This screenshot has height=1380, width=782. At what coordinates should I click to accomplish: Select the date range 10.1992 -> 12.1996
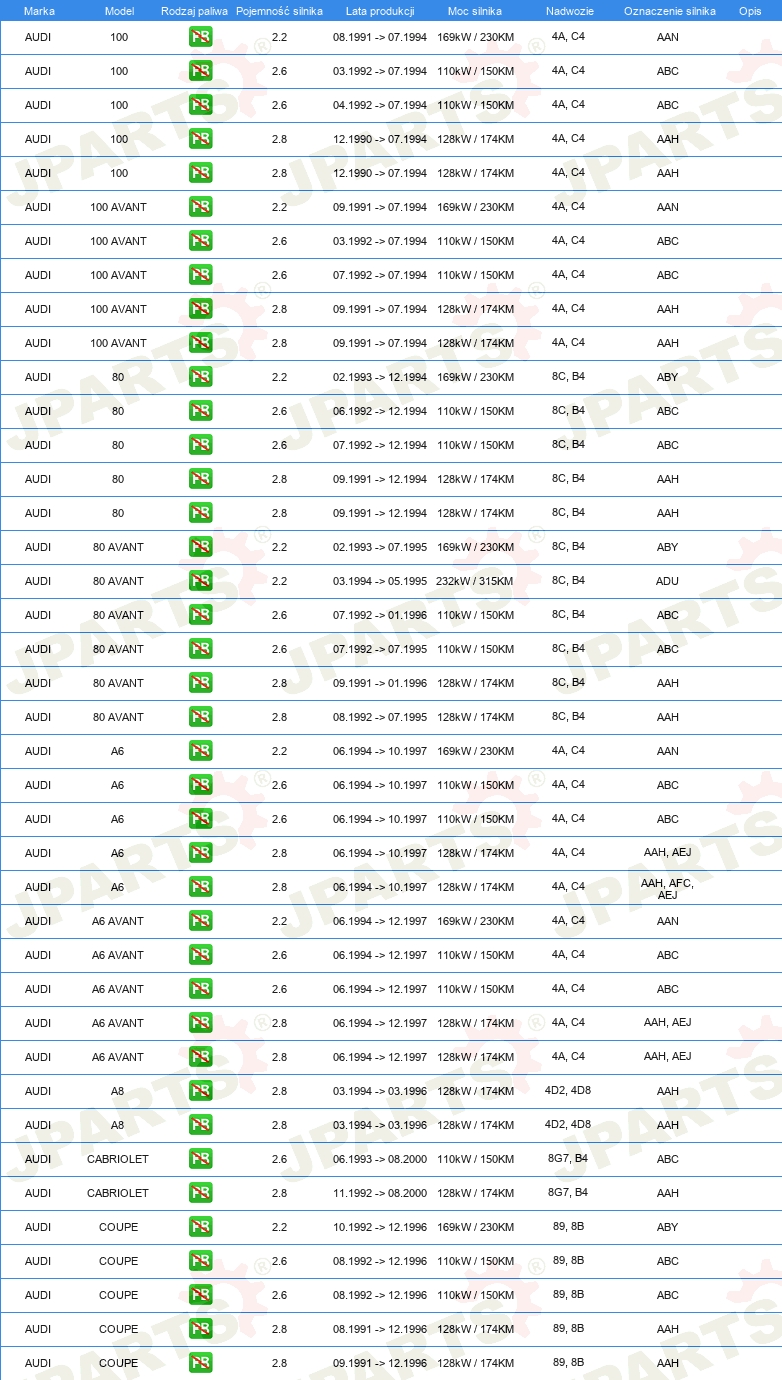tap(380, 1228)
